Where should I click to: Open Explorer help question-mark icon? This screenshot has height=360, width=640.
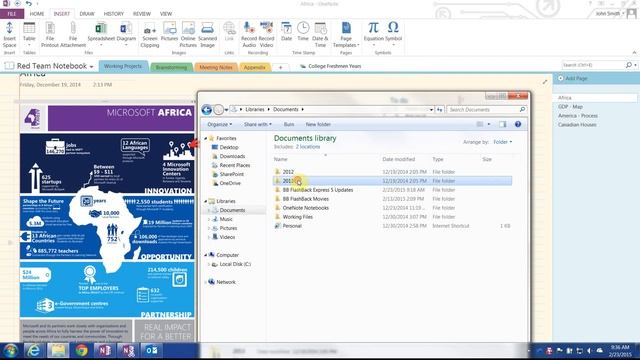518,124
